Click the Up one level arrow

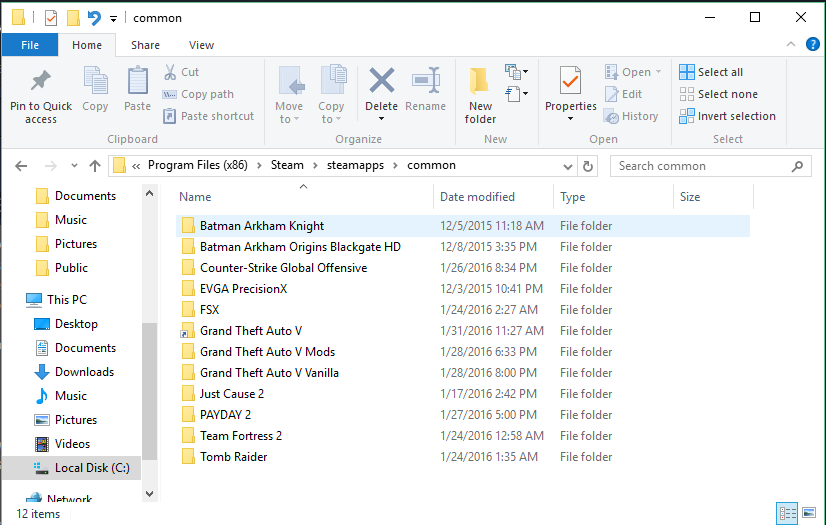[x=95, y=166]
